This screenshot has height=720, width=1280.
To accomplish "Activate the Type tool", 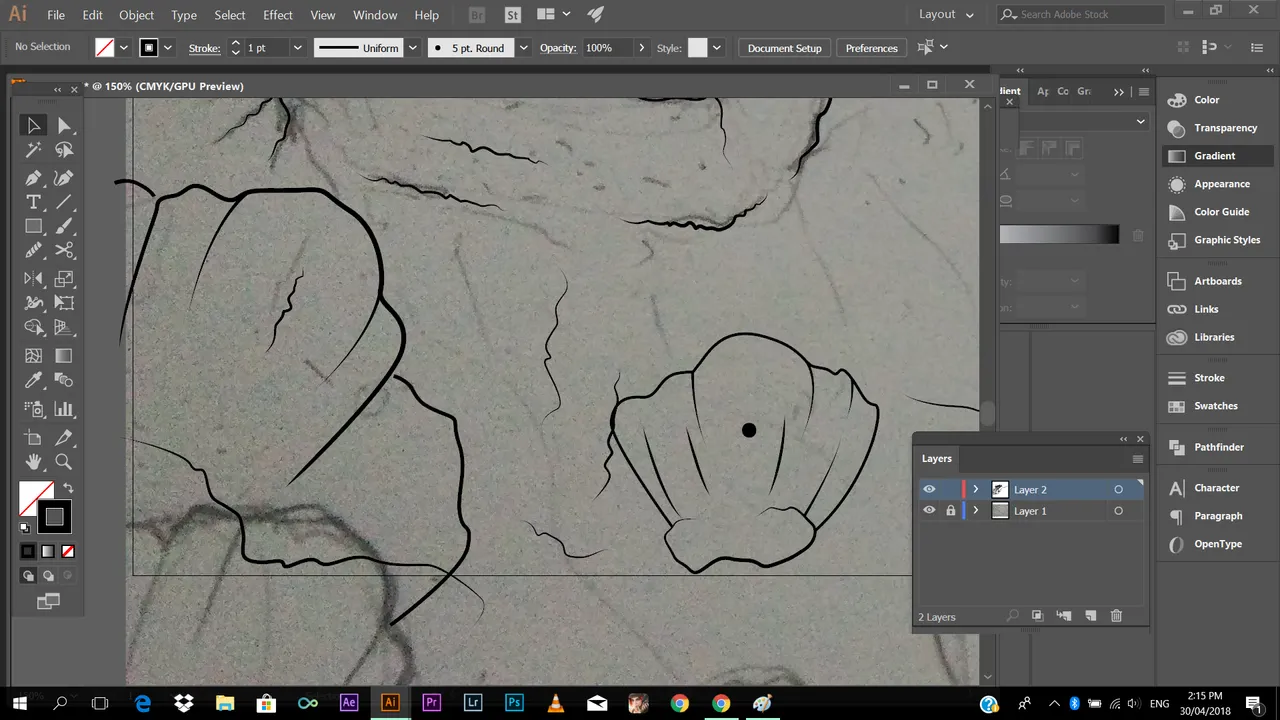I will click(x=33, y=203).
